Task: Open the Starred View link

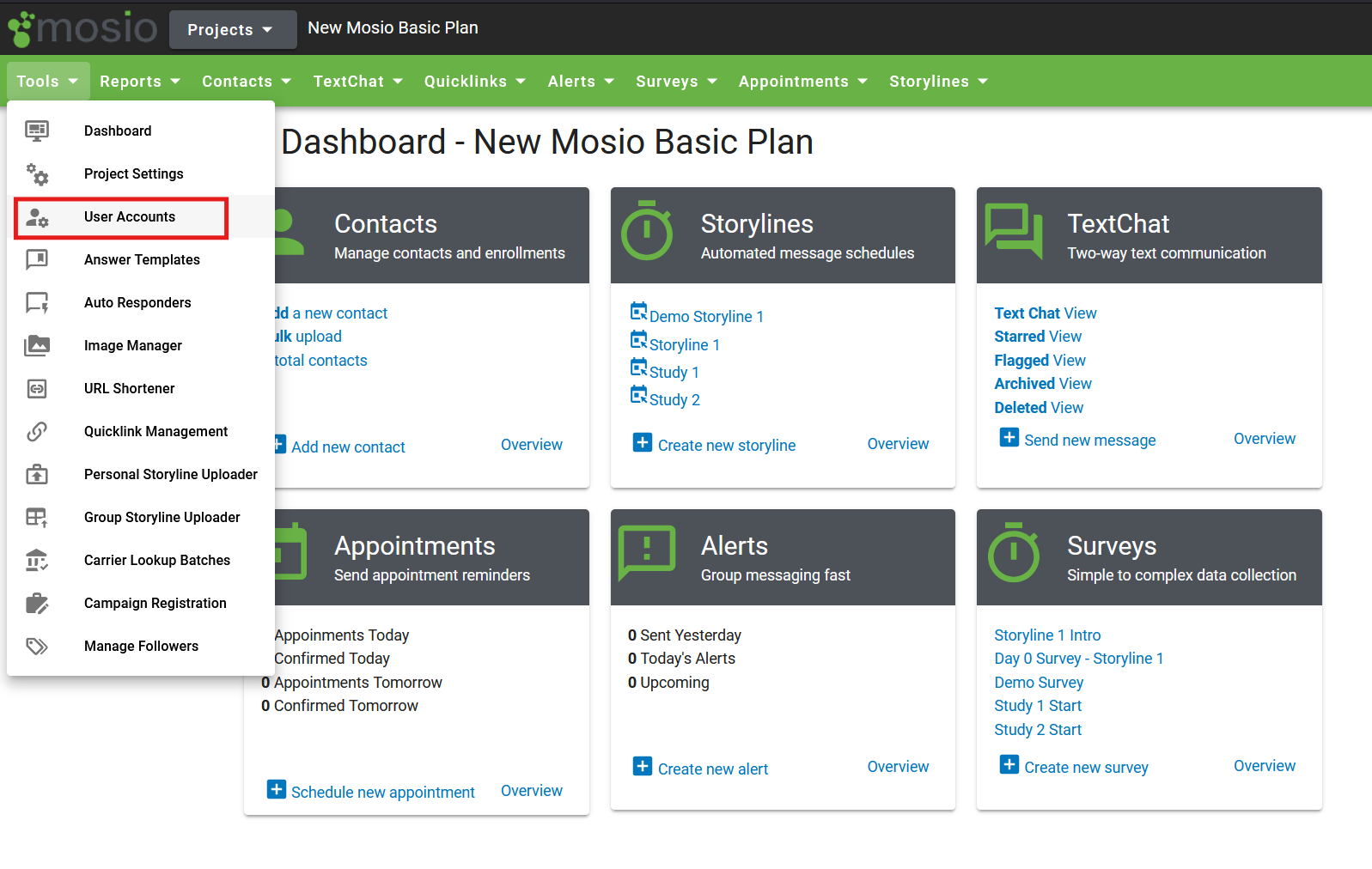Action: (1038, 337)
